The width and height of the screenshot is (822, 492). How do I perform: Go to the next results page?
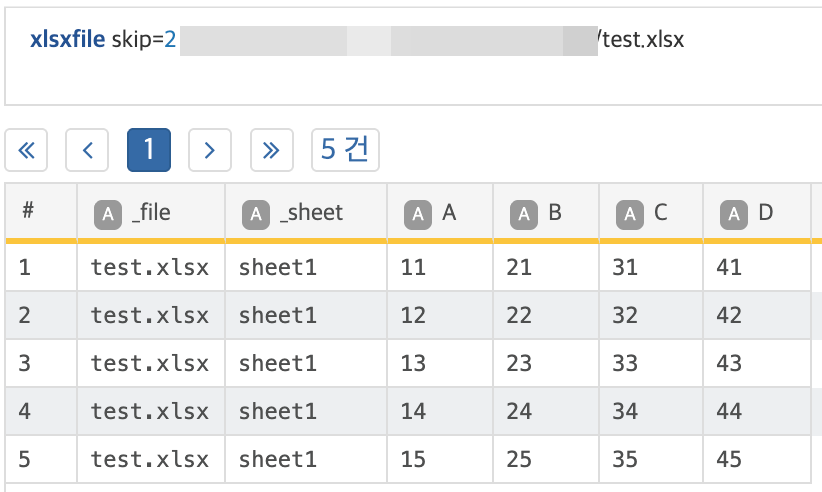(209, 150)
